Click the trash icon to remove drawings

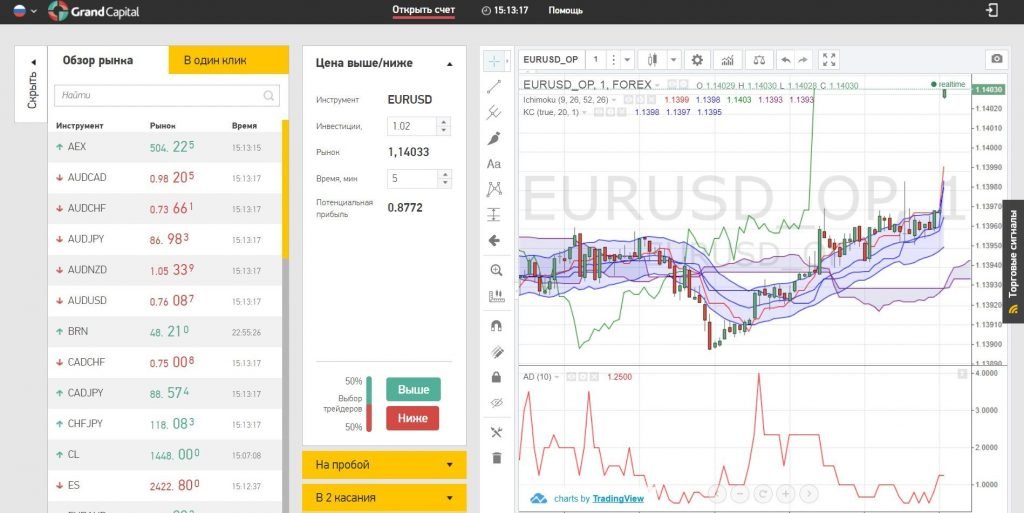pyautogui.click(x=494, y=458)
